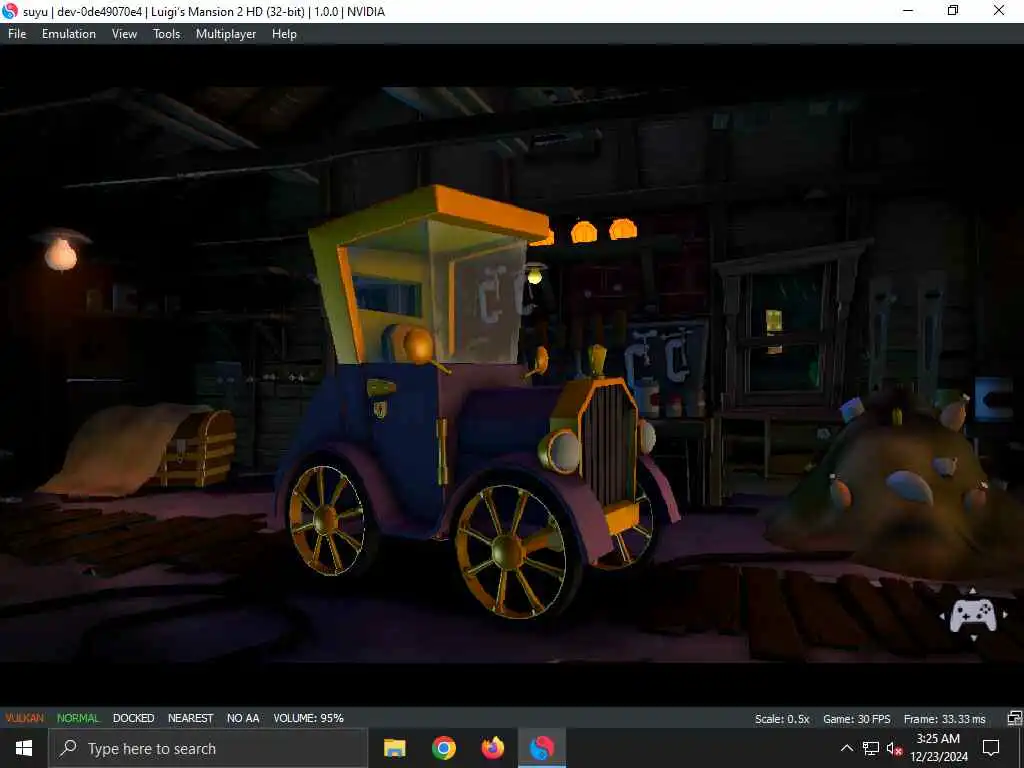Screen dimensions: 1024x768
Task: Open the Multiplayer menu
Action: 226,34
